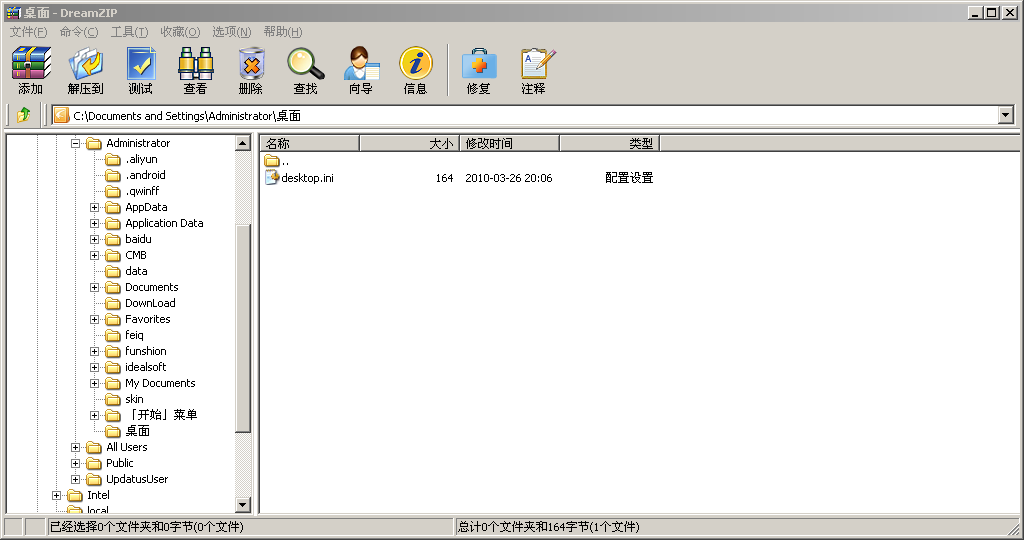Expand the My Documents folder node

(95, 383)
